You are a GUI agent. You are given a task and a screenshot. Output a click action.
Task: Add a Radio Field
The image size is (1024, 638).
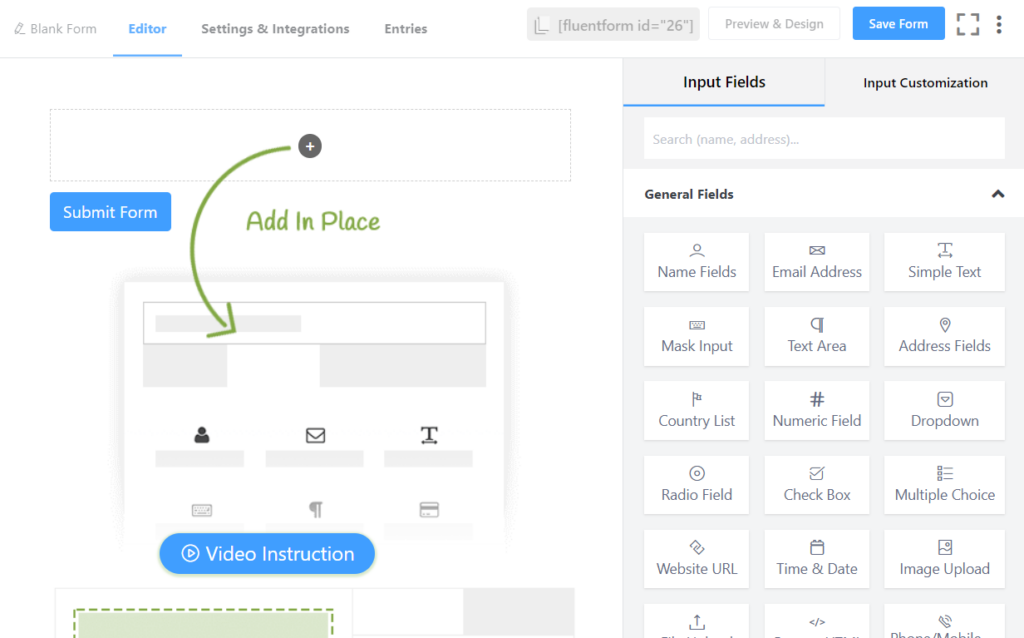696,485
